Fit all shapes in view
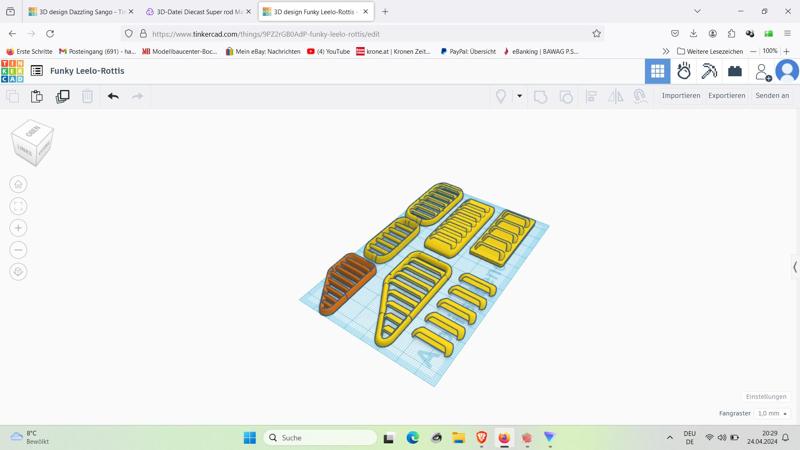Image resolution: width=800 pixels, height=450 pixels. 18,206
